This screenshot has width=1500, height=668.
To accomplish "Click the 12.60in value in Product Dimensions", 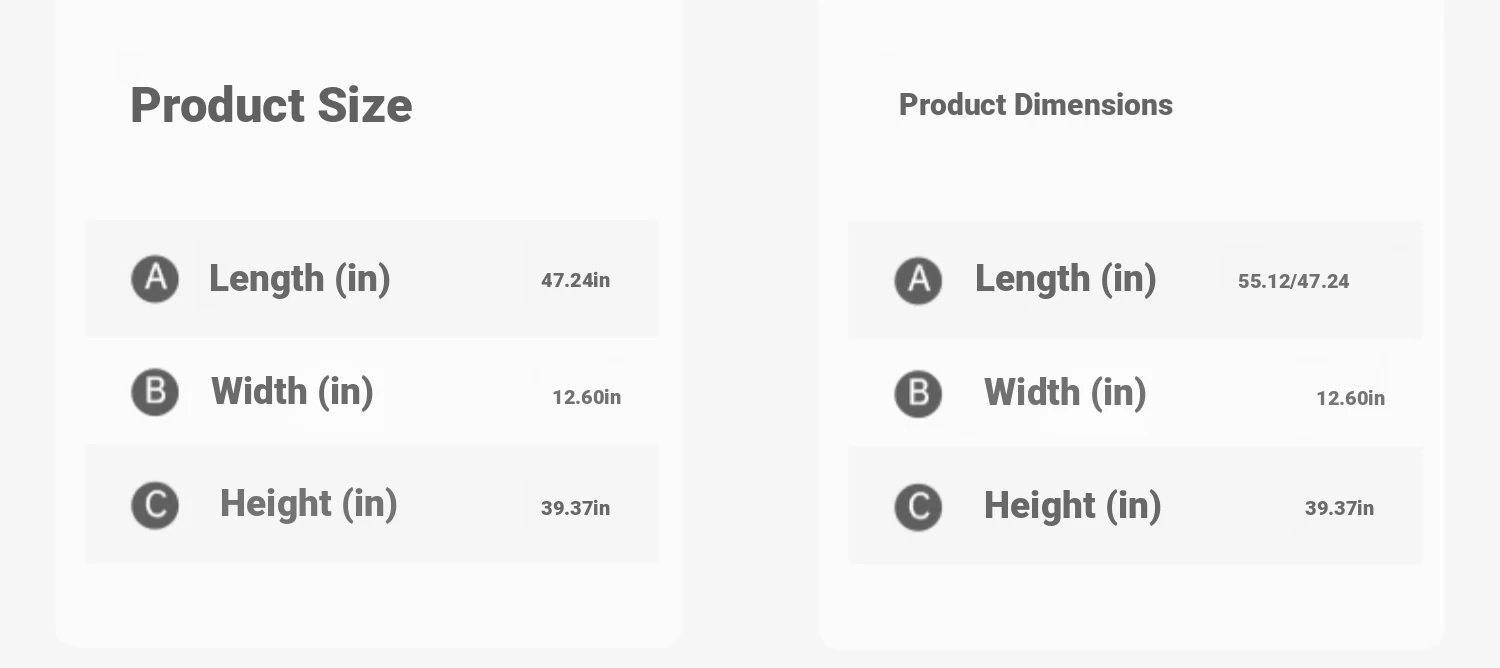I will pos(1351,398).
